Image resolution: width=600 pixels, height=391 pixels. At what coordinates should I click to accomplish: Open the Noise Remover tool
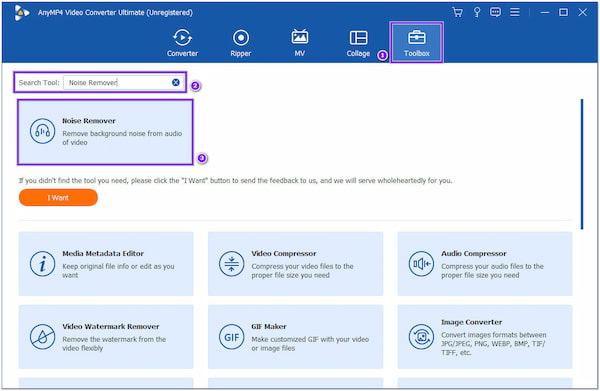click(105, 132)
